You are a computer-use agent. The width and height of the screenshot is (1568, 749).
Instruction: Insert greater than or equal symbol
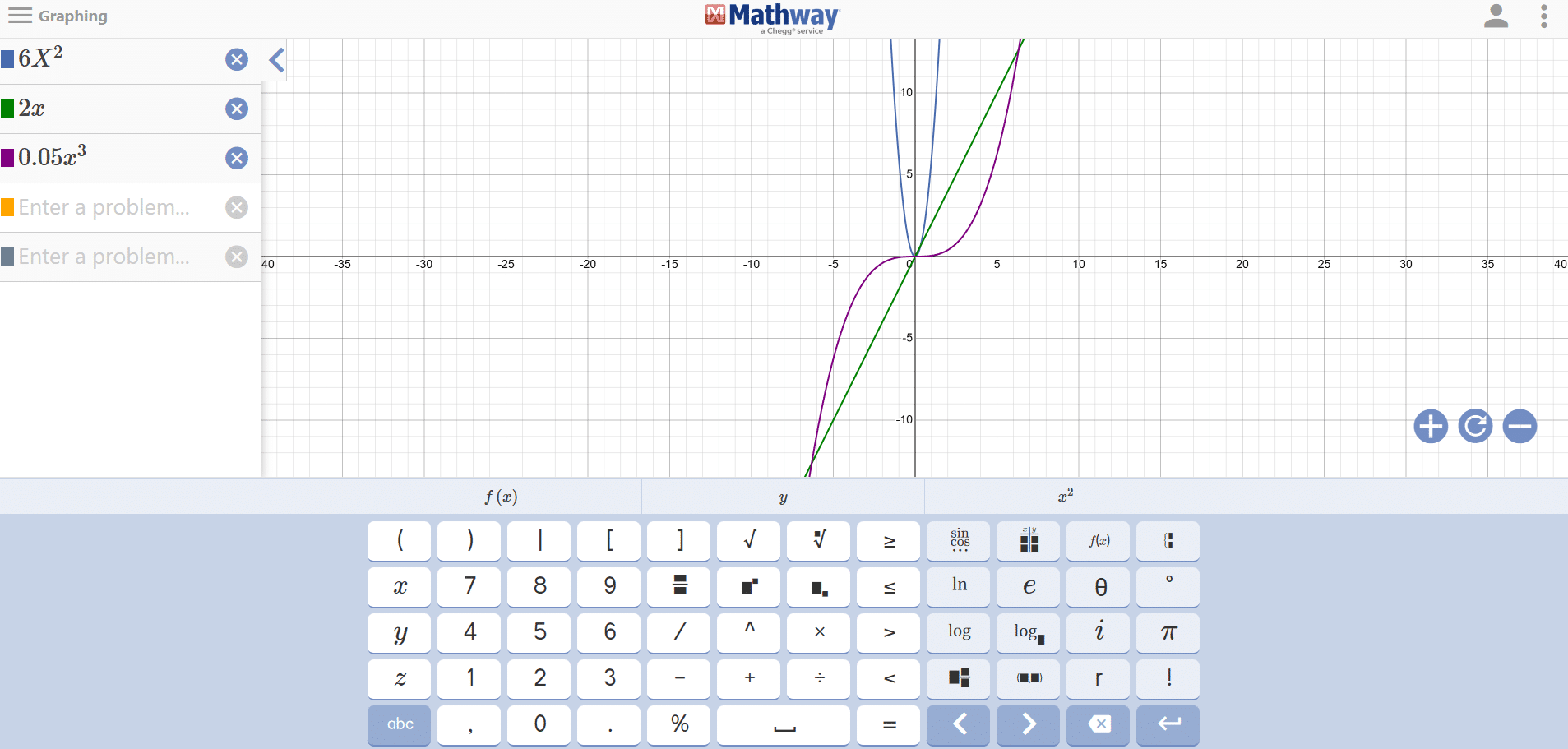[x=890, y=540]
